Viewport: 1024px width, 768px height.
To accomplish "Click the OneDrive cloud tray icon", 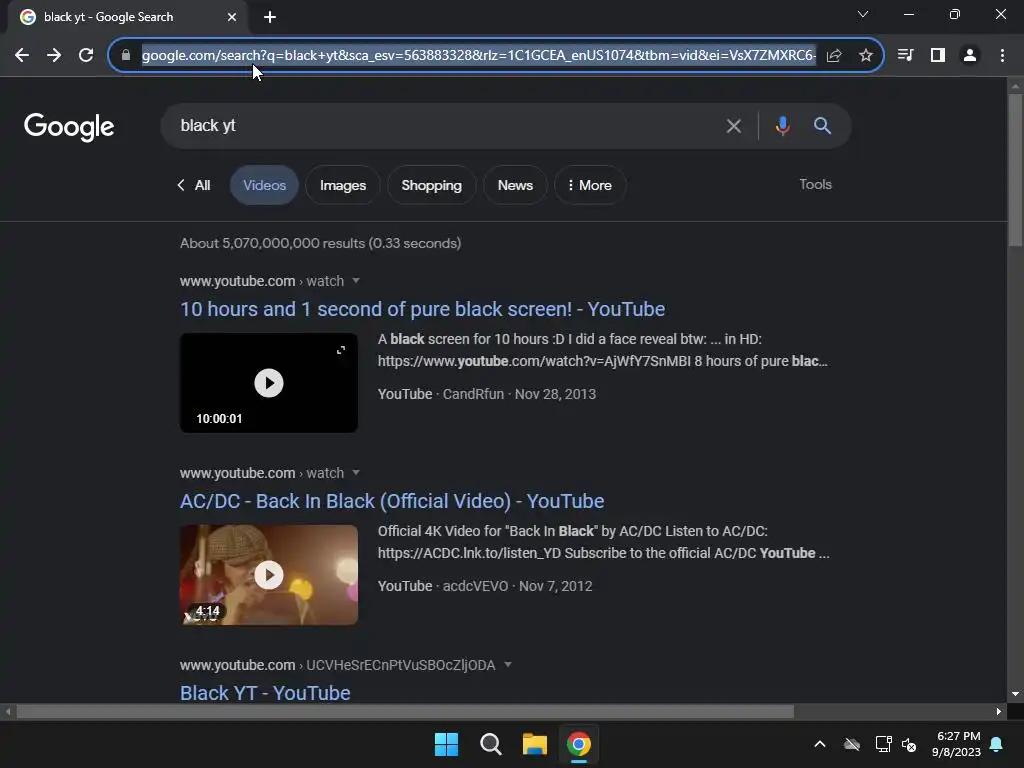I will click(852, 744).
